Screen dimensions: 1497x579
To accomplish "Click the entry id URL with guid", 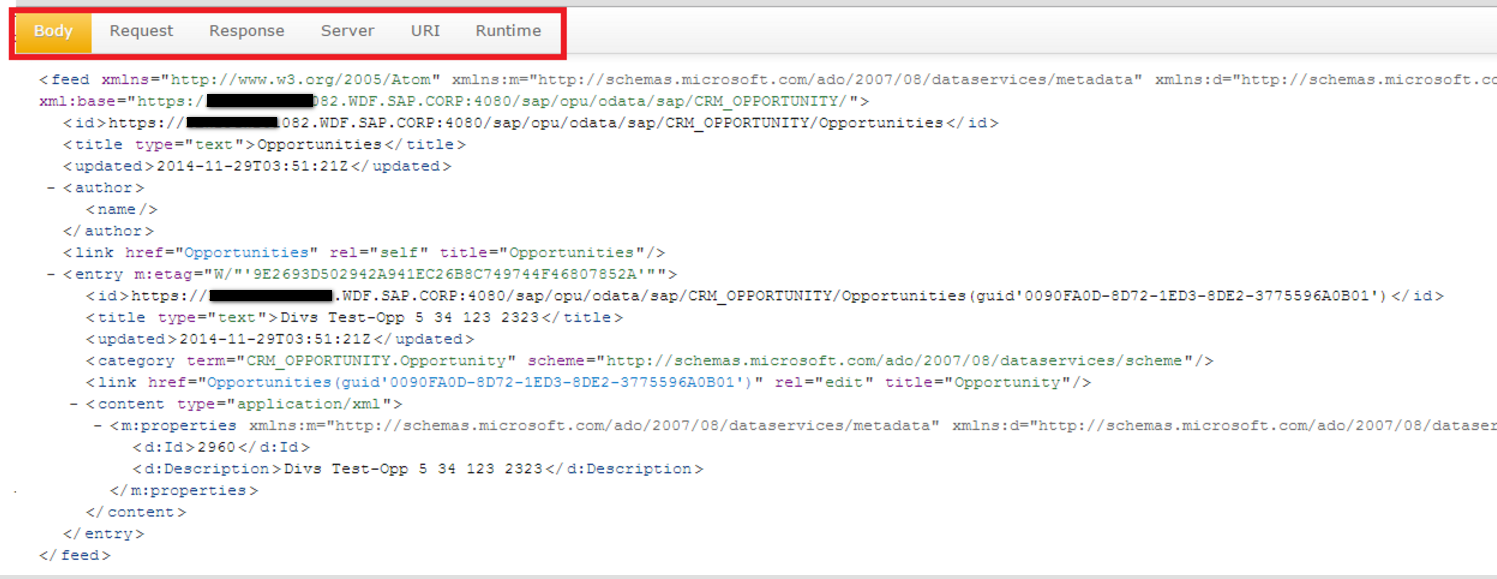I will tap(761, 296).
